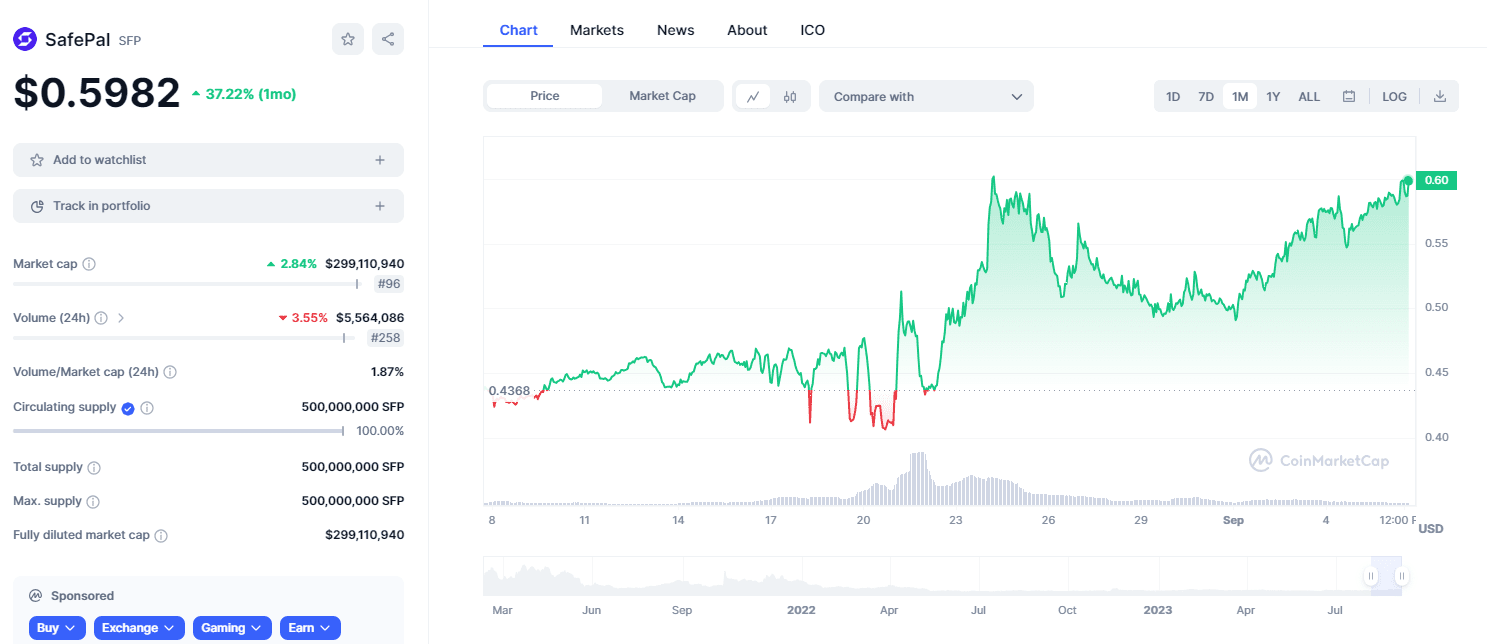Download chart data icon
The height and width of the screenshot is (644, 1487).
click(1440, 97)
